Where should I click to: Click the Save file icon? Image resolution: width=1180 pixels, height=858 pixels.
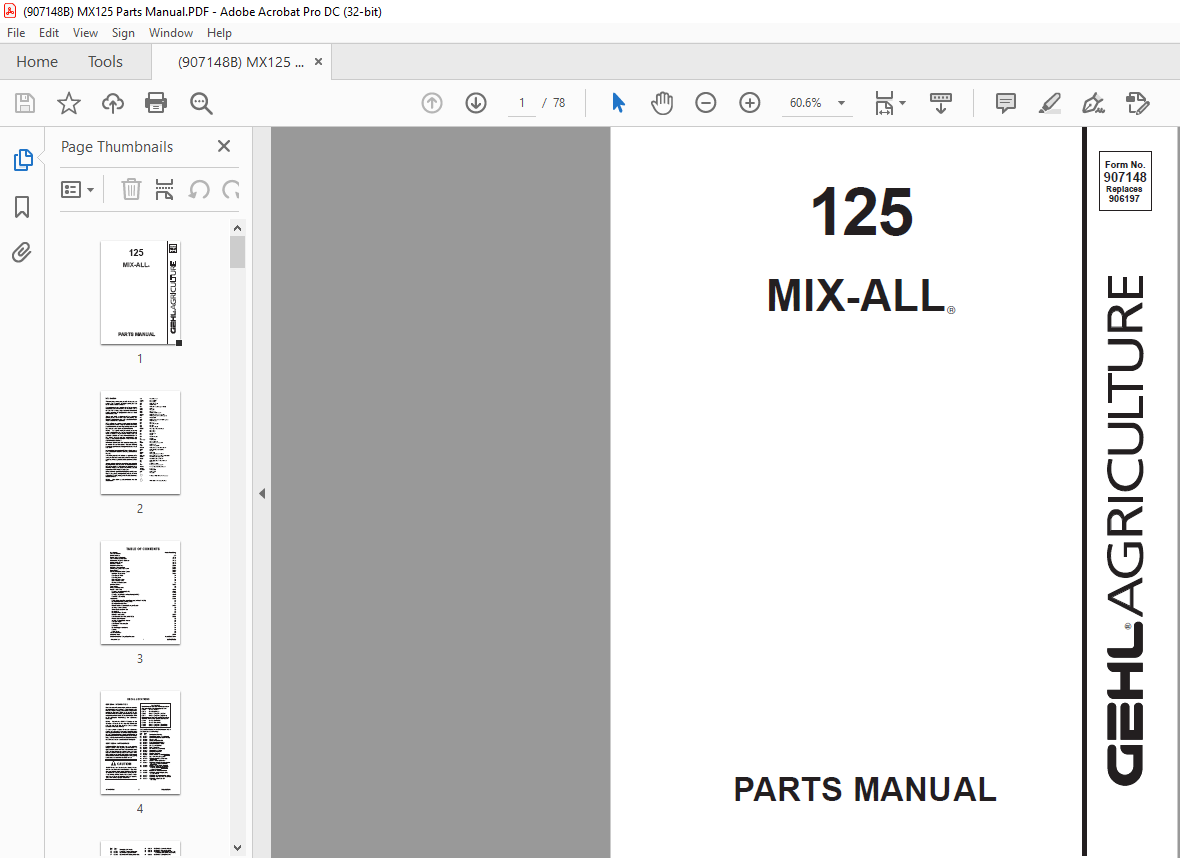25,103
